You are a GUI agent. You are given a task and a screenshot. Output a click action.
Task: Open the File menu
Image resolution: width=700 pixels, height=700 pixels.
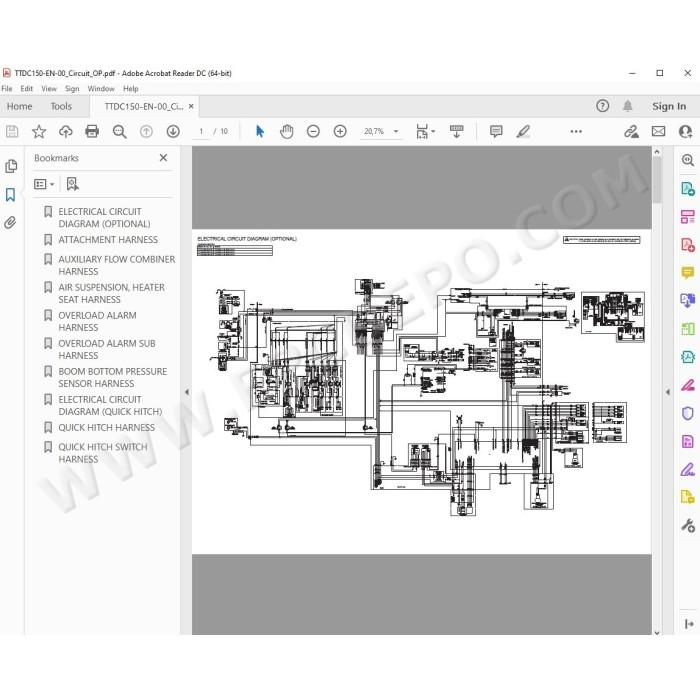7,88
